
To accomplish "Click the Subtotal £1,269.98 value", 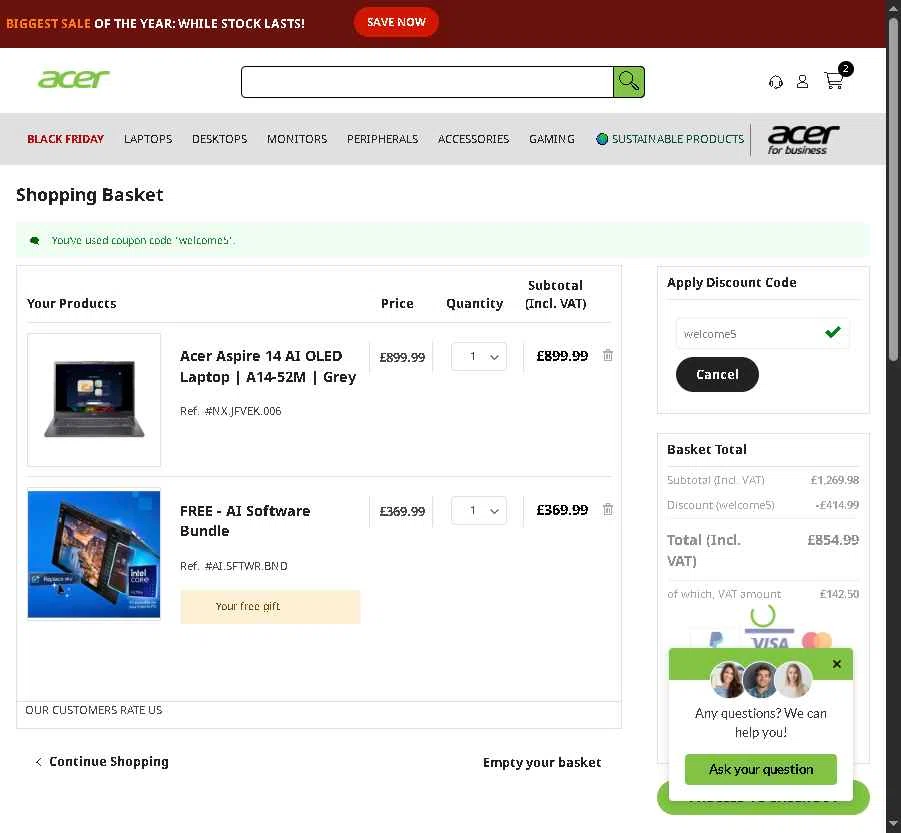I will pyautogui.click(x=834, y=480).
